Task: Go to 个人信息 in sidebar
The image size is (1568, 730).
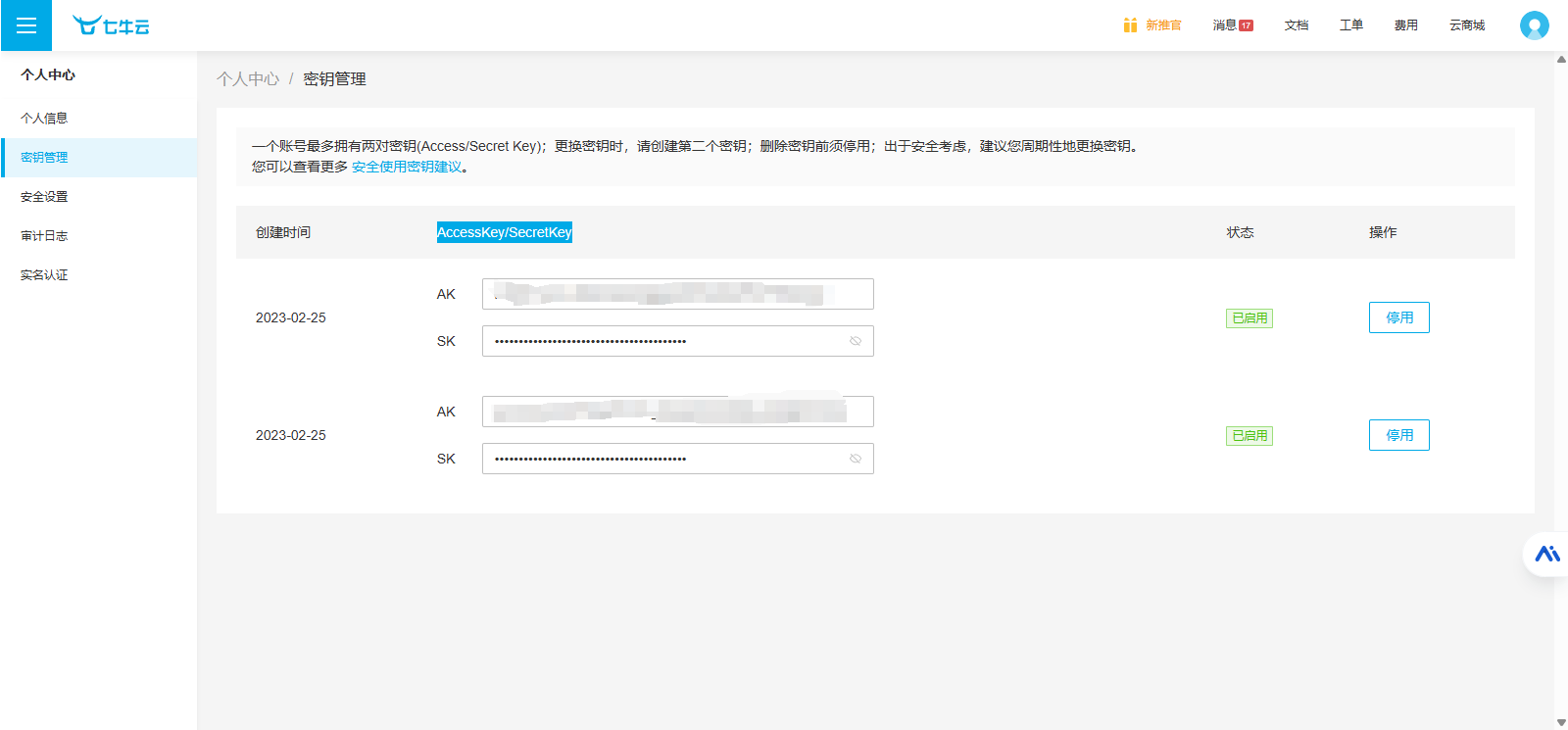Action: point(44,119)
